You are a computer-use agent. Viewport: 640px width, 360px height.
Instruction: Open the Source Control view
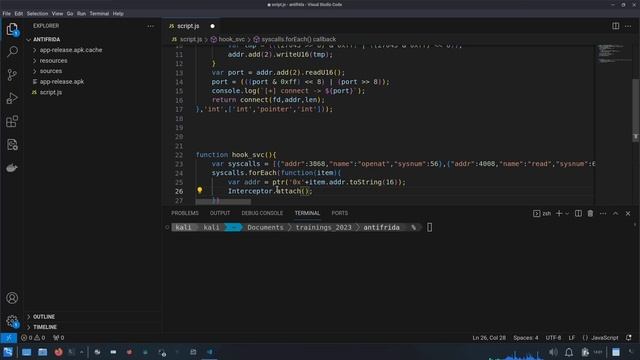click(12, 75)
